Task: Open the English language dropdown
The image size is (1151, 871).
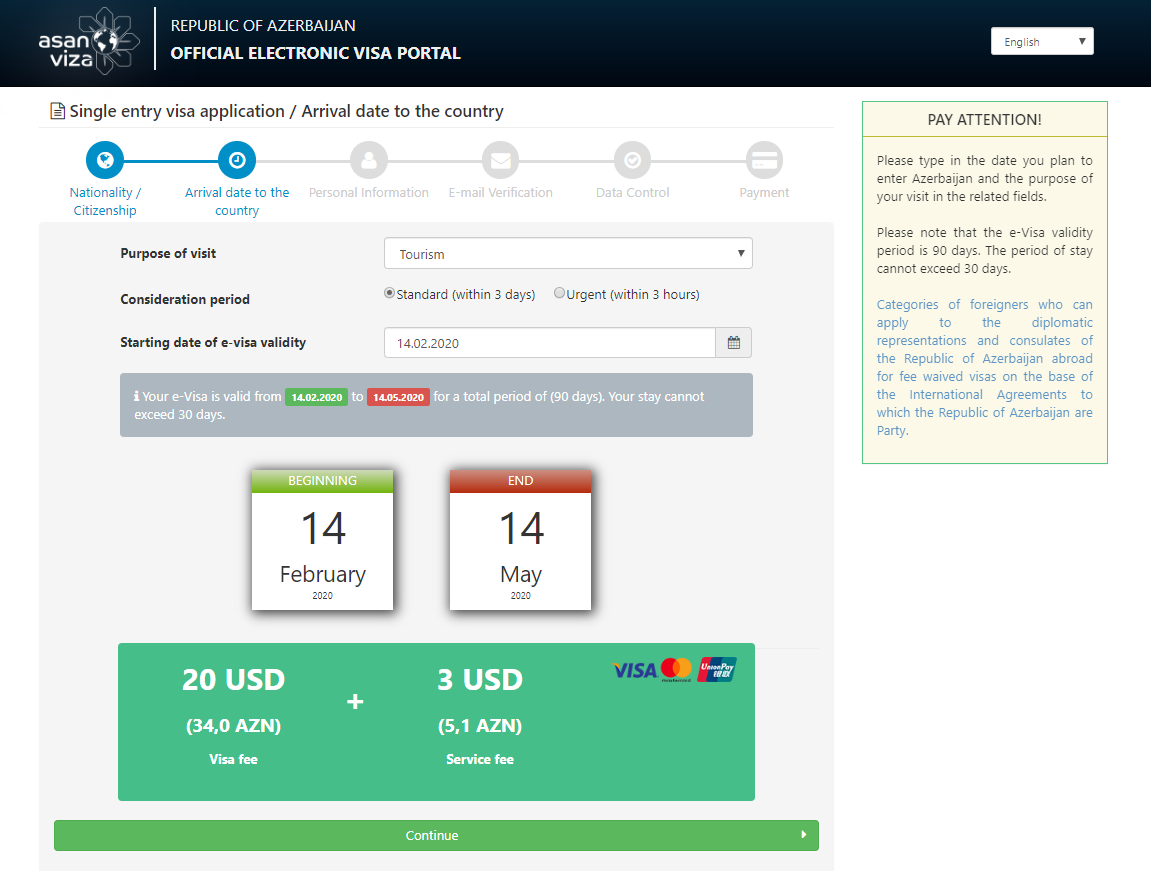Action: tap(1042, 41)
